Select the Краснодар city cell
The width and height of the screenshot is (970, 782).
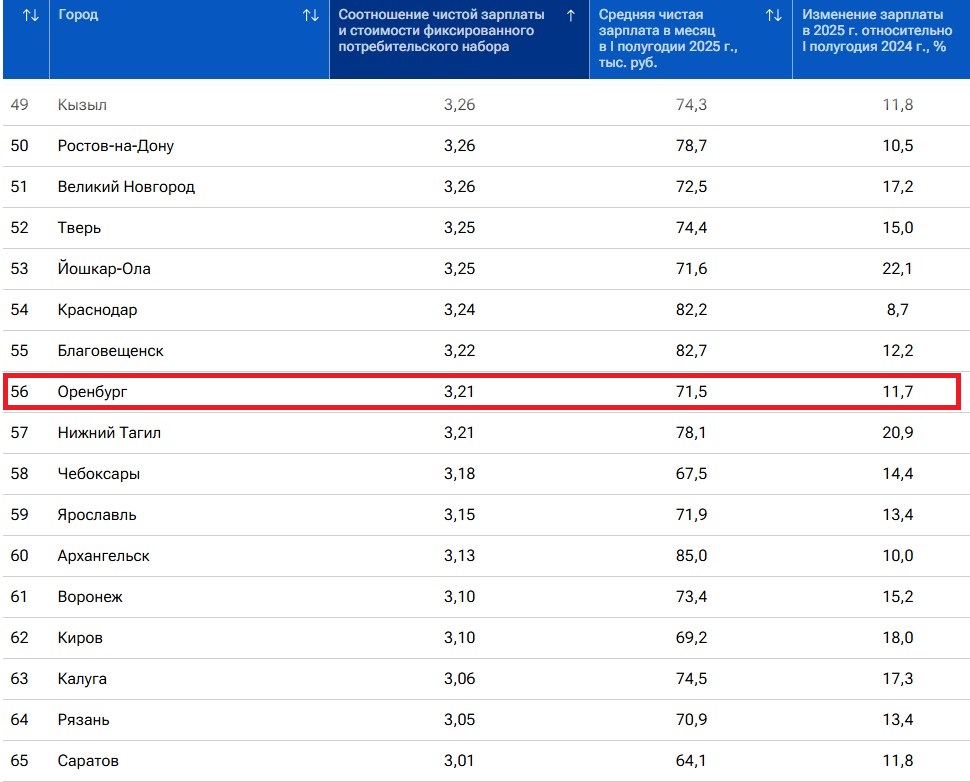click(x=97, y=310)
